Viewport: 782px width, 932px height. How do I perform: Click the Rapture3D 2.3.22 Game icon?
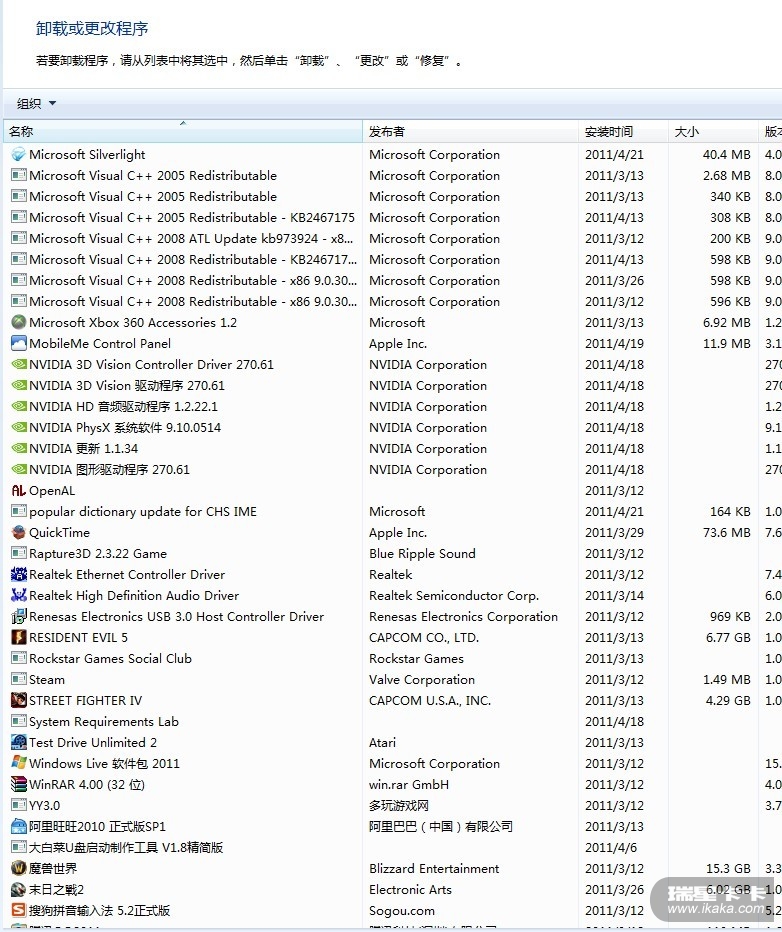tap(19, 553)
